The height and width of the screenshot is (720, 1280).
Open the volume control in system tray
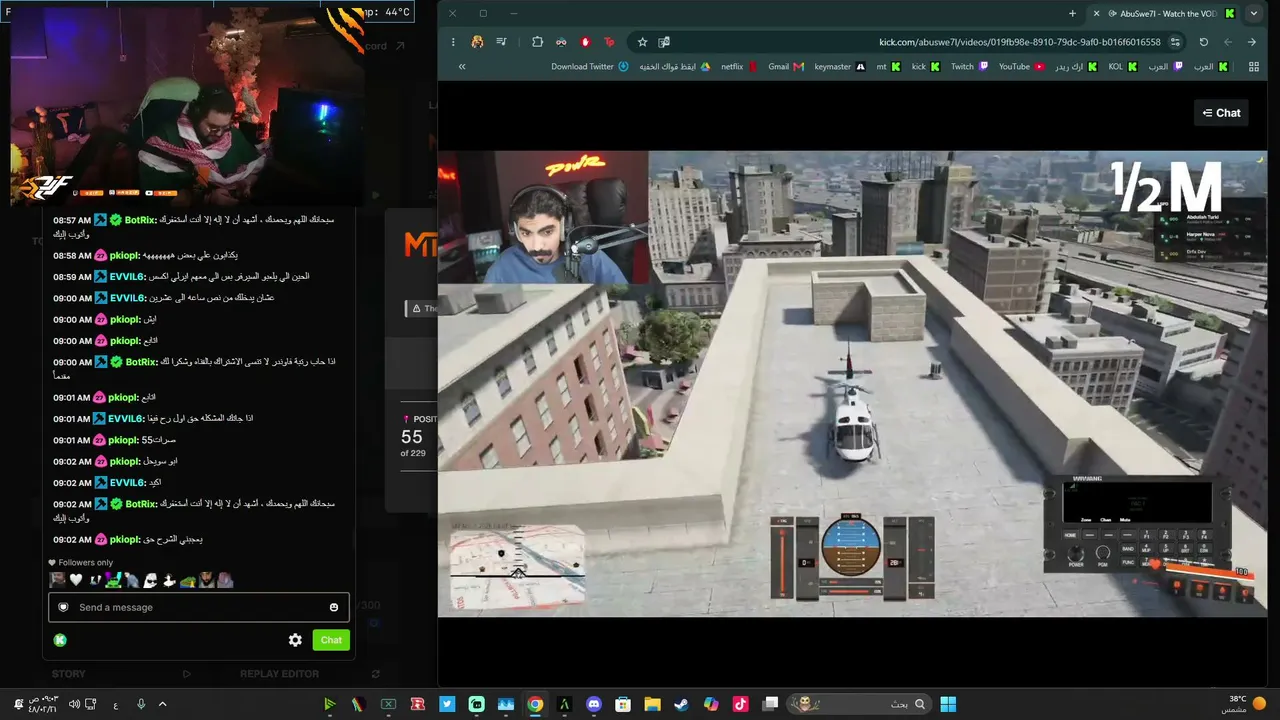(x=74, y=704)
